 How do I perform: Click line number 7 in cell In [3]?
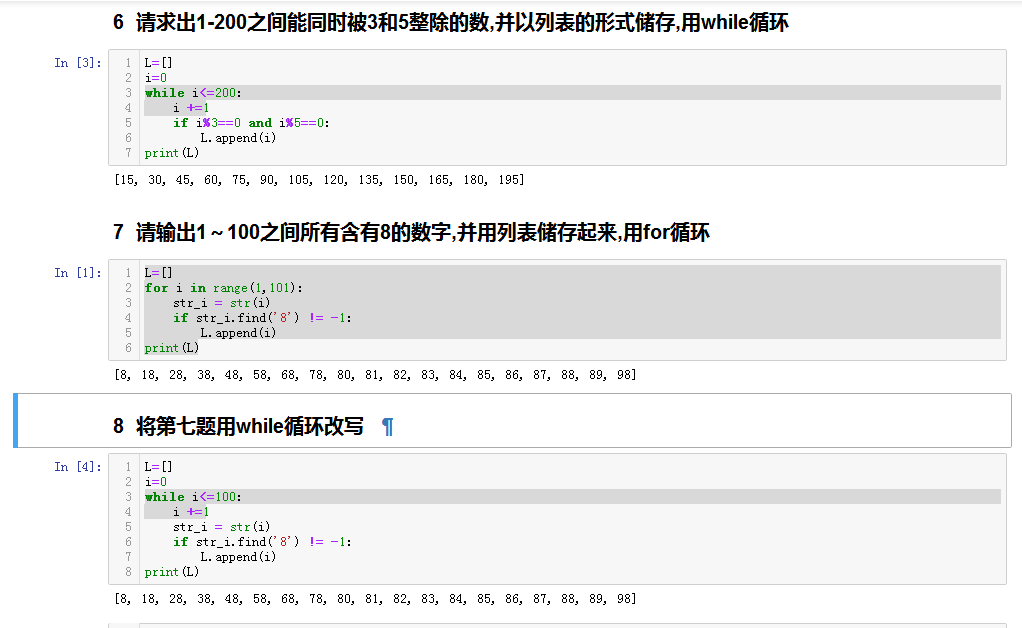128,152
